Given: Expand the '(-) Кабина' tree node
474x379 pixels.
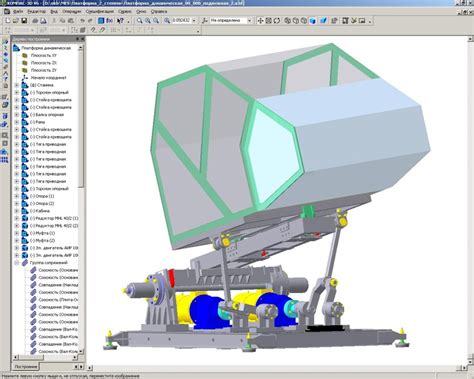Looking at the screenshot, I should [x=17, y=211].
